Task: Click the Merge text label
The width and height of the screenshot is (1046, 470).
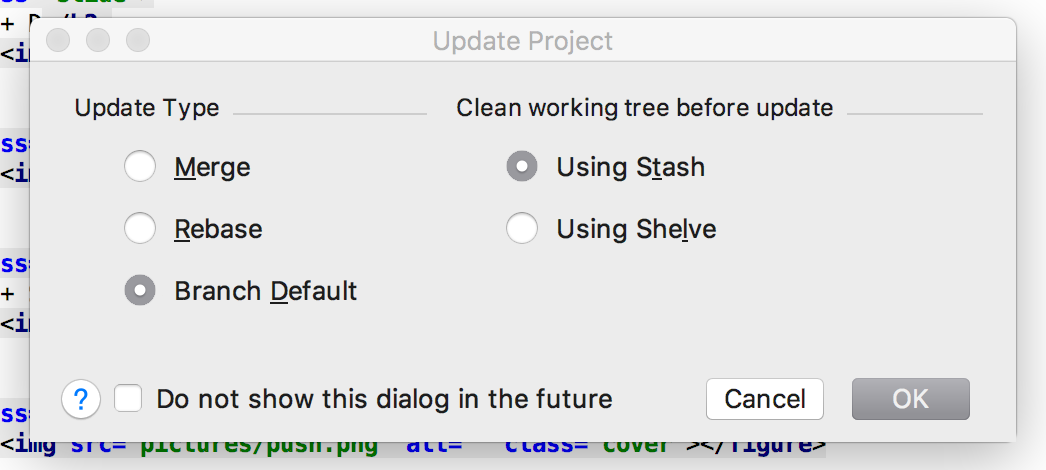Action: 212,167
